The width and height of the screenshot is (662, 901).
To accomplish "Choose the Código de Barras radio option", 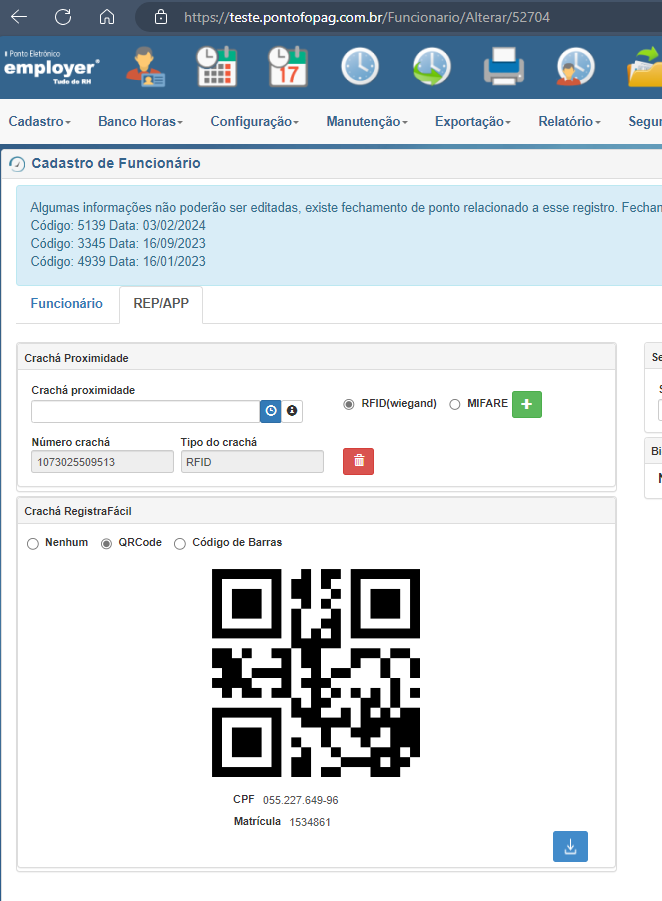I will (180, 544).
